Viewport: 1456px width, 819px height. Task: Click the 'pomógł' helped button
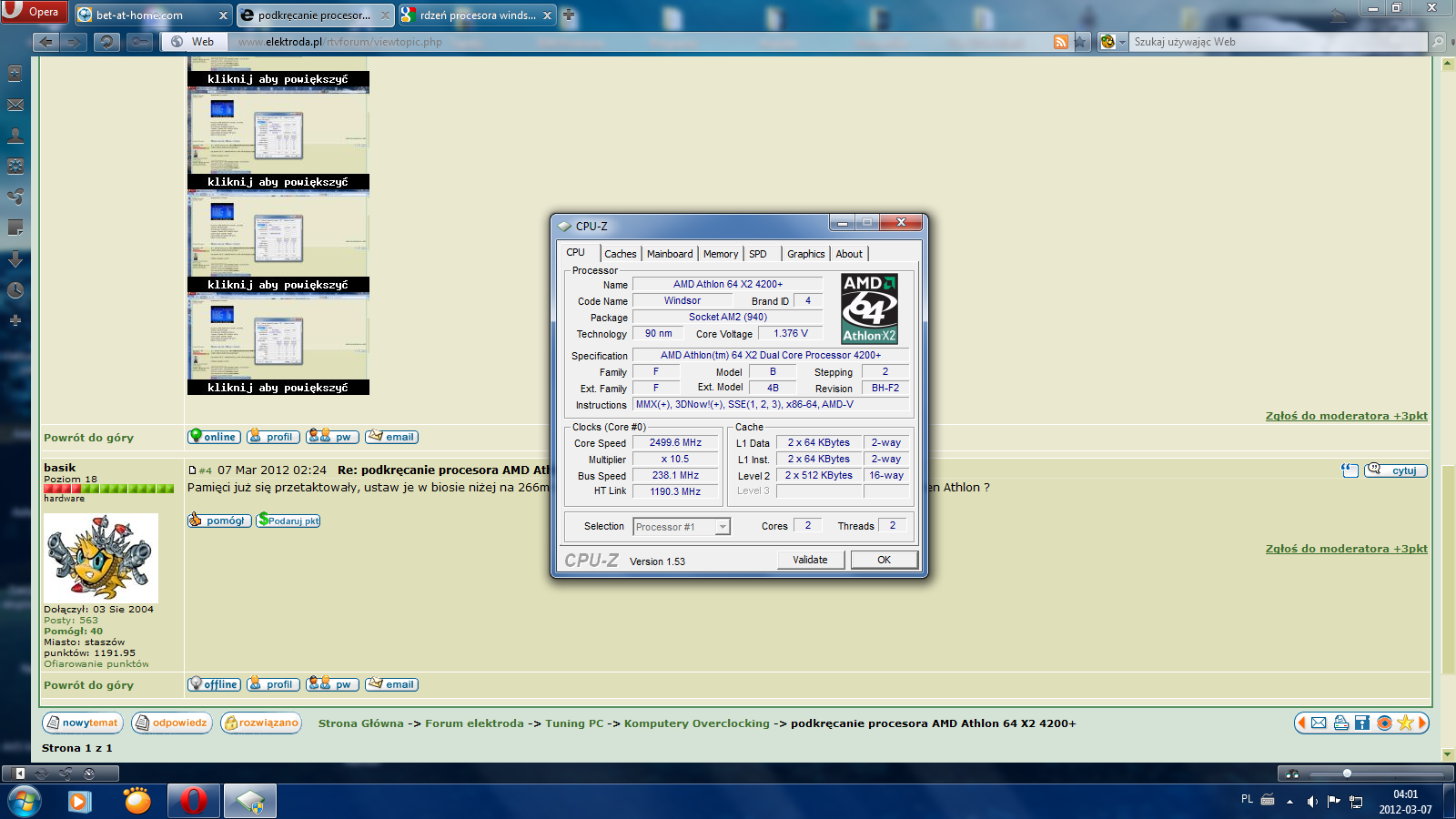[x=219, y=521]
